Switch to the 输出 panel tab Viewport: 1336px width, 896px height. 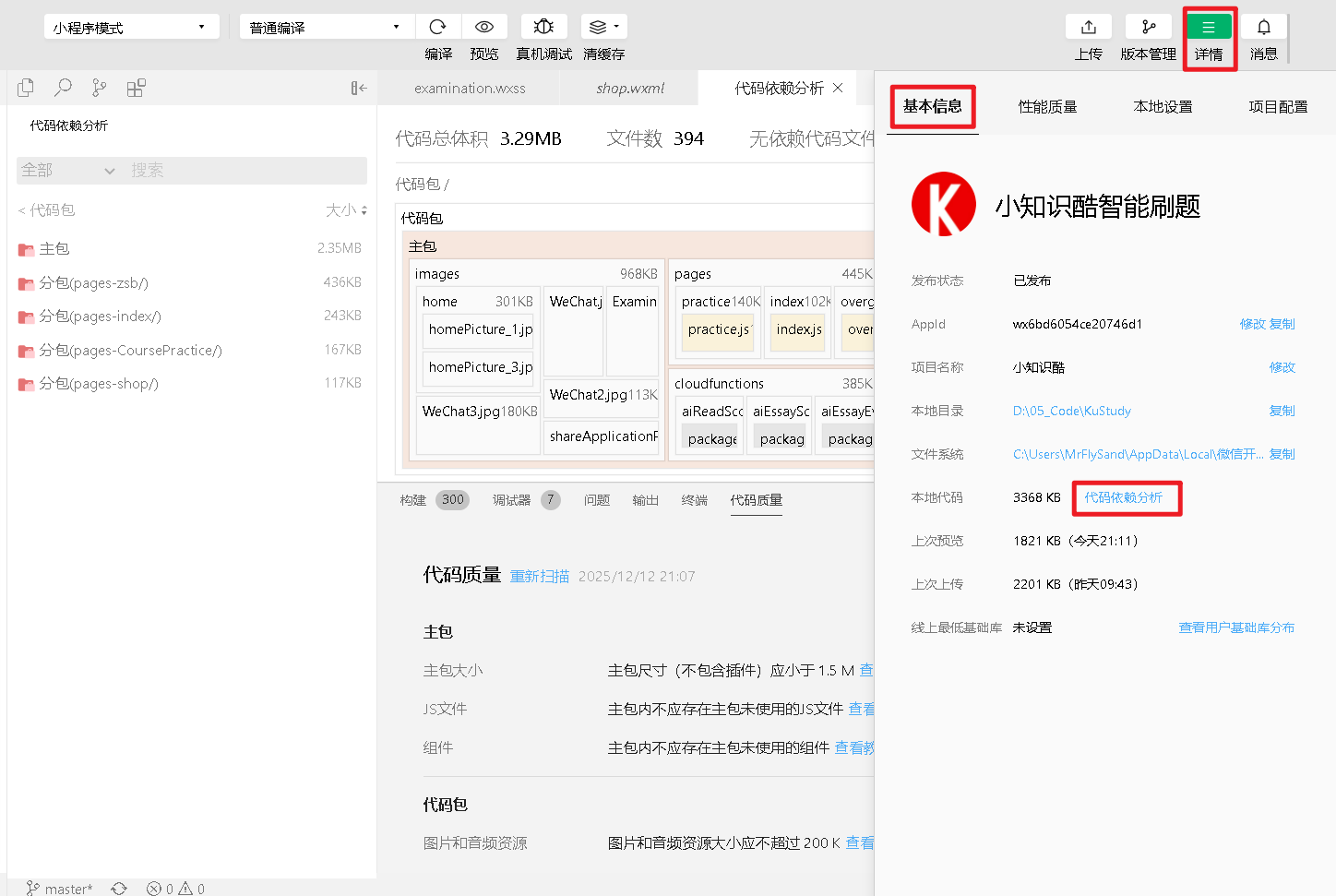pyautogui.click(x=646, y=500)
